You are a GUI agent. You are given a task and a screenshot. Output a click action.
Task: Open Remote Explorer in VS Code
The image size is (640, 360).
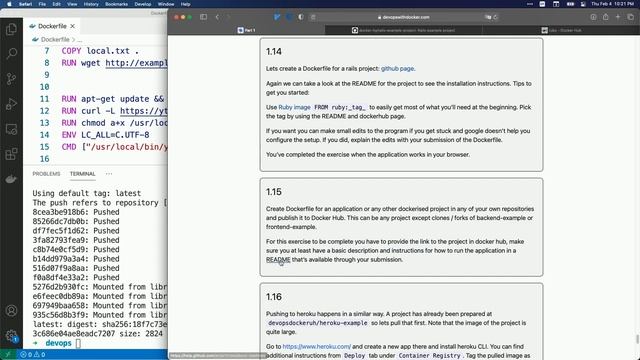(x=11, y=129)
